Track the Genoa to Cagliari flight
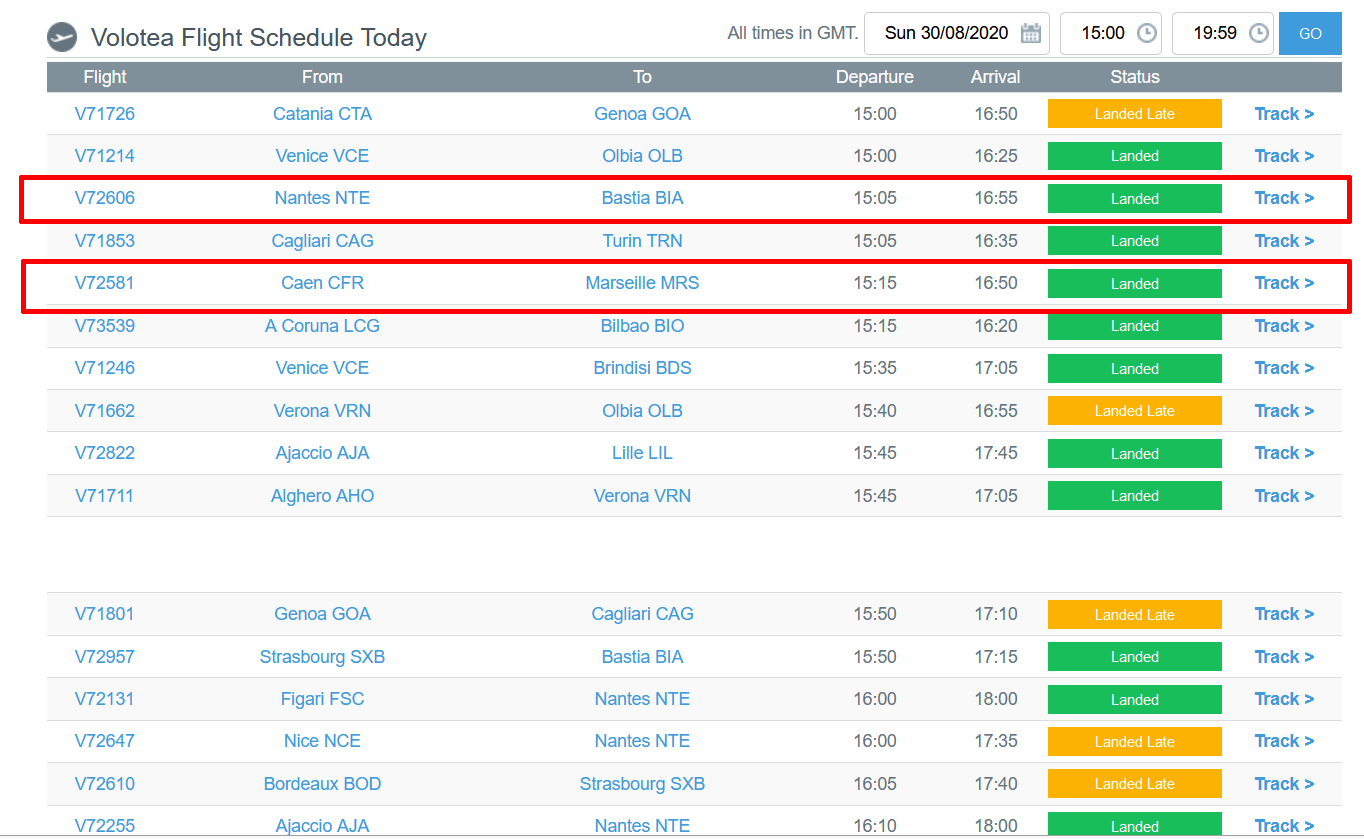Image resolution: width=1364 pixels, height=839 pixels. [1284, 614]
